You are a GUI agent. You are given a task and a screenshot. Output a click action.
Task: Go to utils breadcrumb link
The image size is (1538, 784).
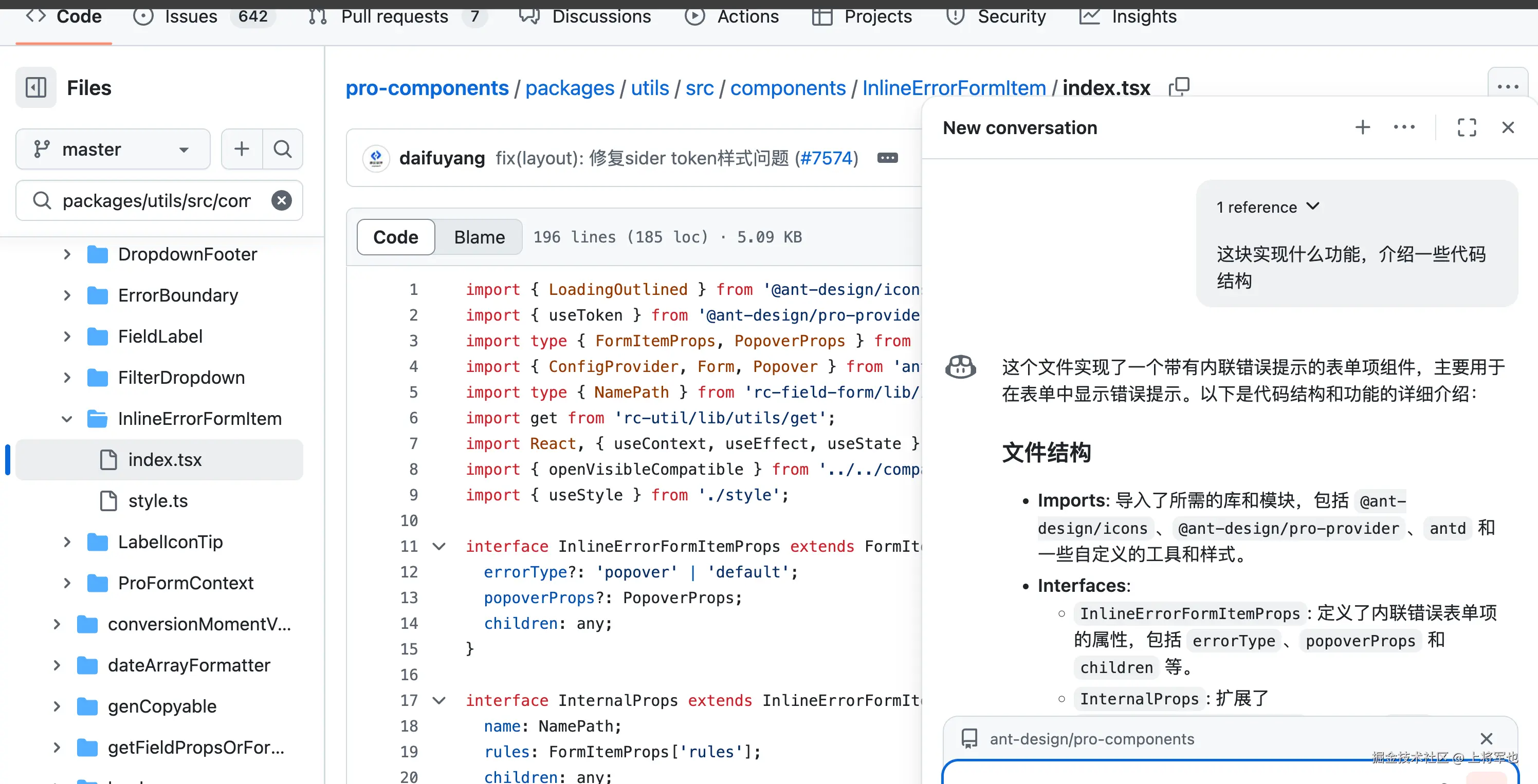pos(650,88)
